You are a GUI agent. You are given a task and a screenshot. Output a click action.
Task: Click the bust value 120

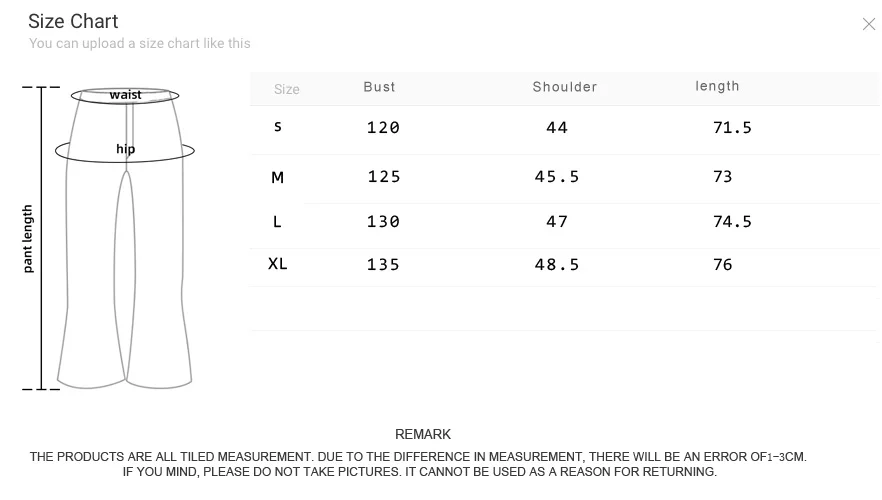tap(383, 128)
